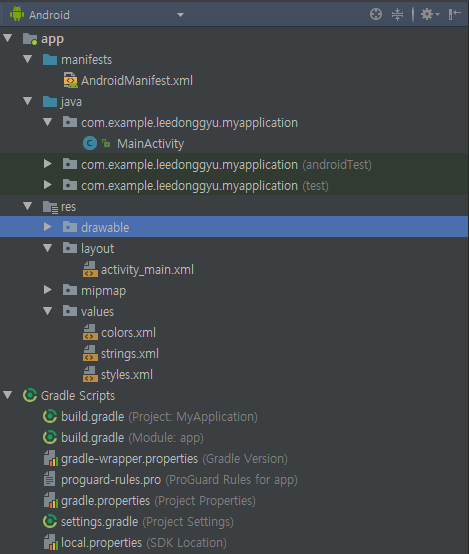This screenshot has height=554, width=469.
Task: Open the Android project view dropdown
Action: [180, 15]
